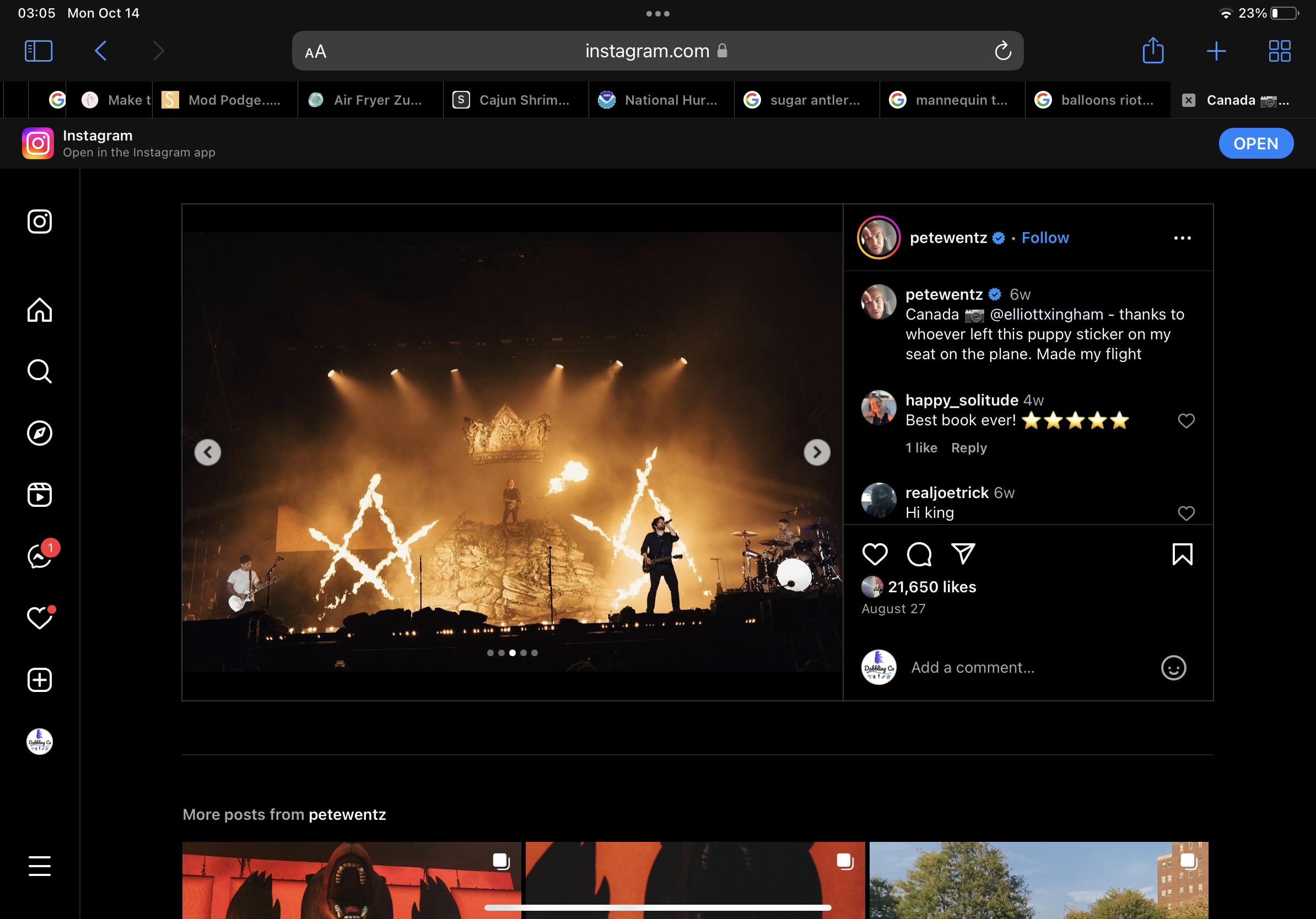The image size is (1316, 919).
Task: Tap the battery status indicator
Action: pyautogui.click(x=1284, y=13)
